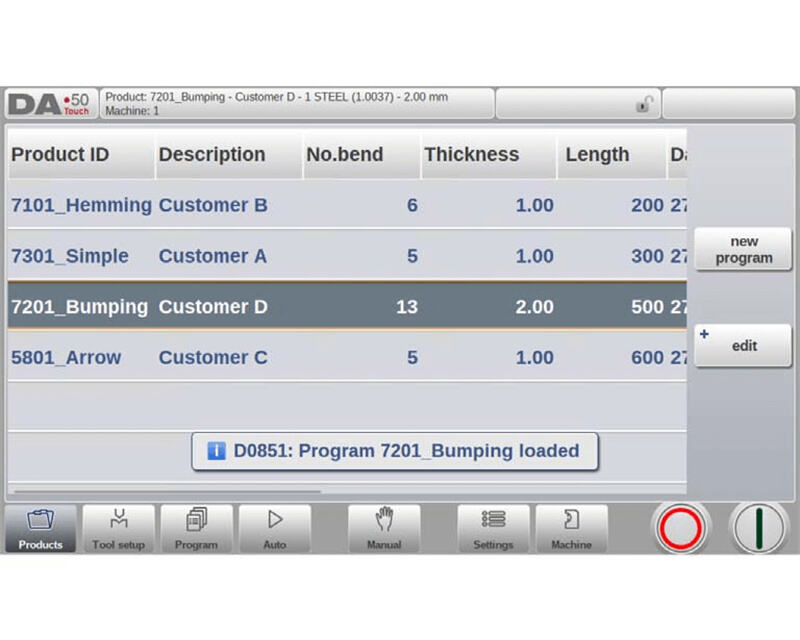Switch to Program mode
The height and width of the screenshot is (640, 800).
[x=196, y=529]
